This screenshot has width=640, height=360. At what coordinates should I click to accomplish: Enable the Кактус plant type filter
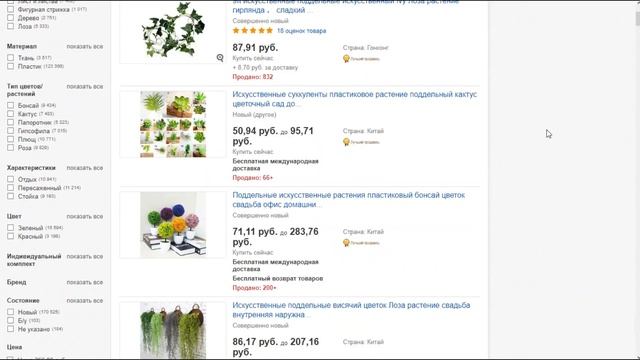pyautogui.click(x=11, y=114)
